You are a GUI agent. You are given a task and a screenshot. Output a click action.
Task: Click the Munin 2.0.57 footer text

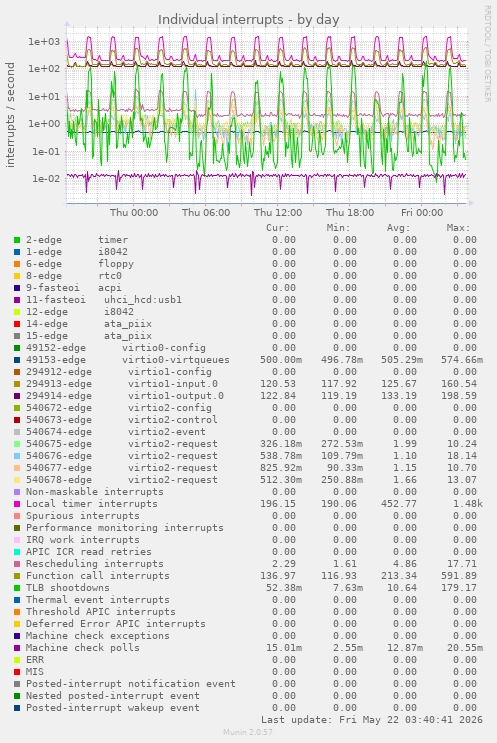click(248, 732)
